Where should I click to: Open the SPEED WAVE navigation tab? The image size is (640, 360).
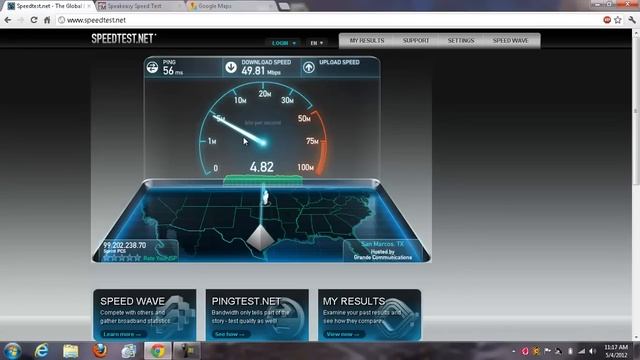510,40
